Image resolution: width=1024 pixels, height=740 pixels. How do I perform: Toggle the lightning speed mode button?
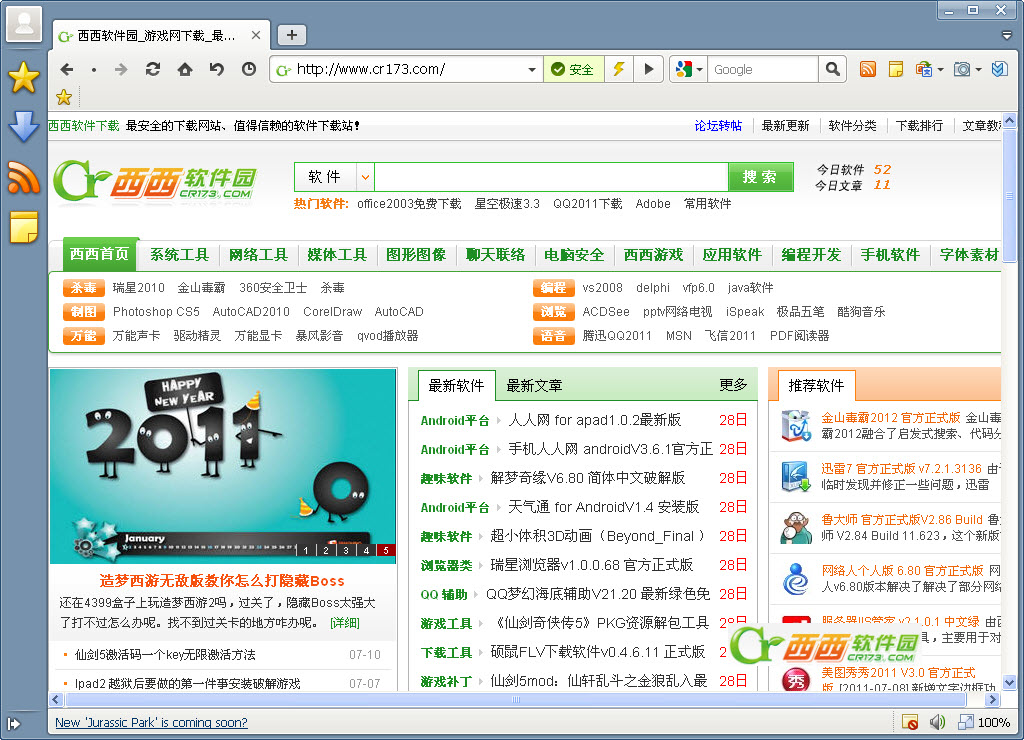[619, 69]
